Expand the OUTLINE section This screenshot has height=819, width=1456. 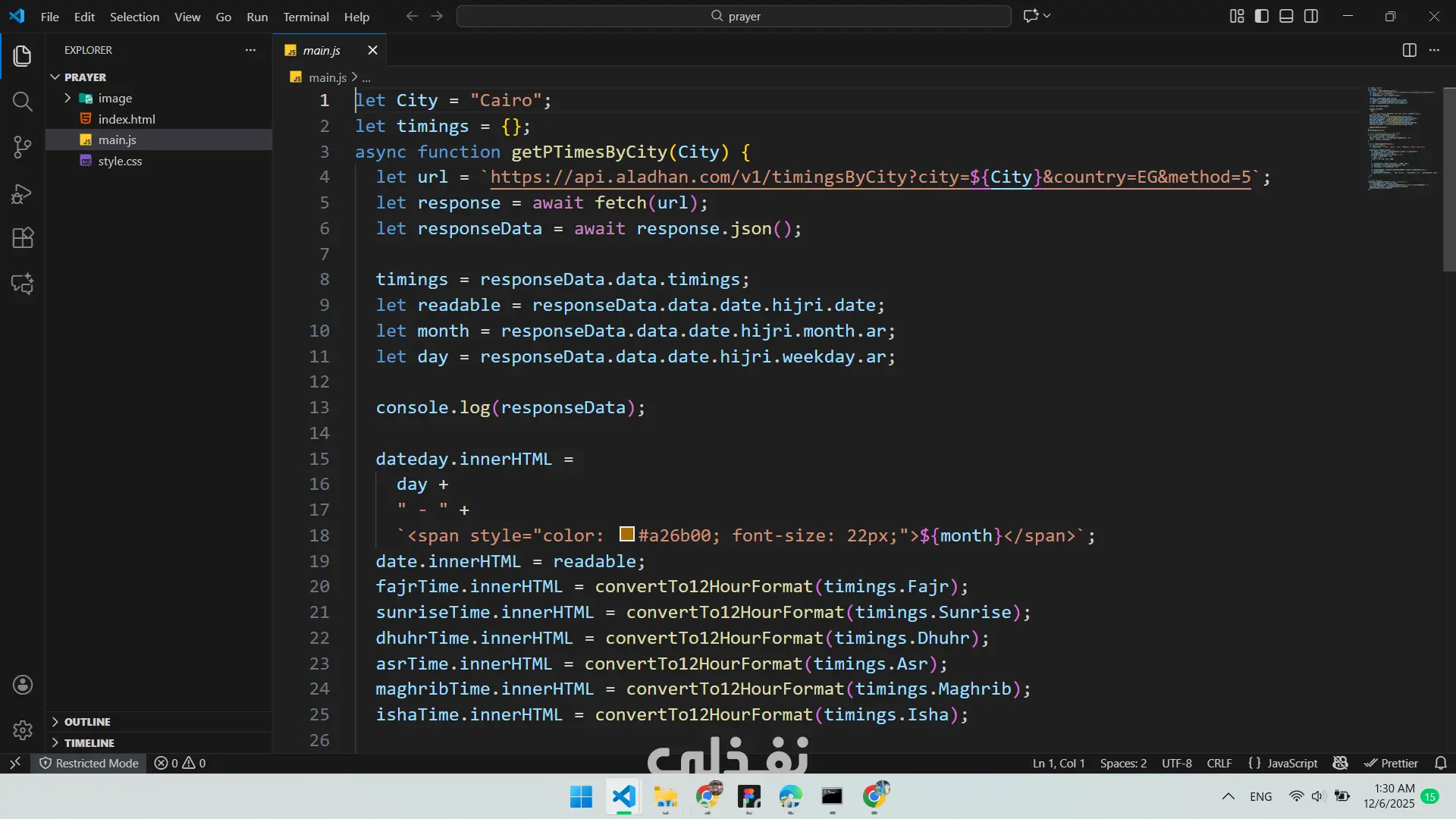pos(87,722)
